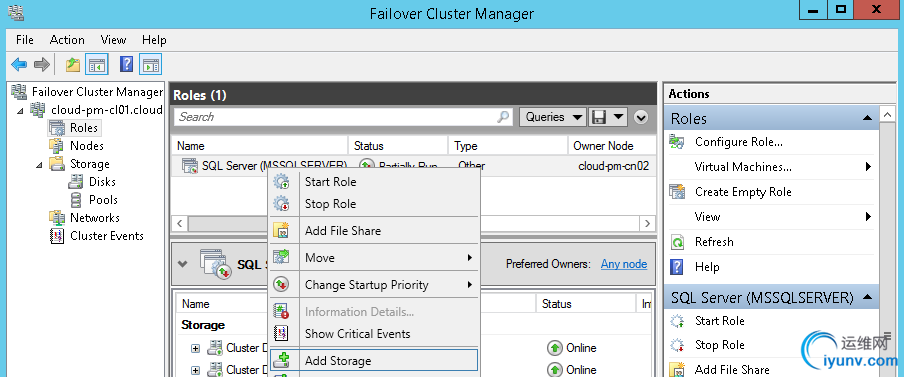Click the search magnifier icon
Screen dimensions: 904x377
tap(504, 117)
